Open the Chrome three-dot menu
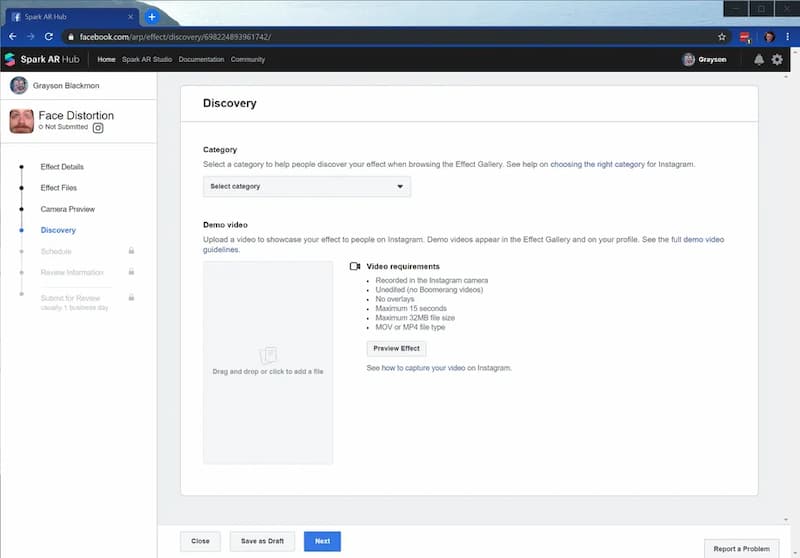Screen dimensions: 800x558 click(x=787, y=37)
